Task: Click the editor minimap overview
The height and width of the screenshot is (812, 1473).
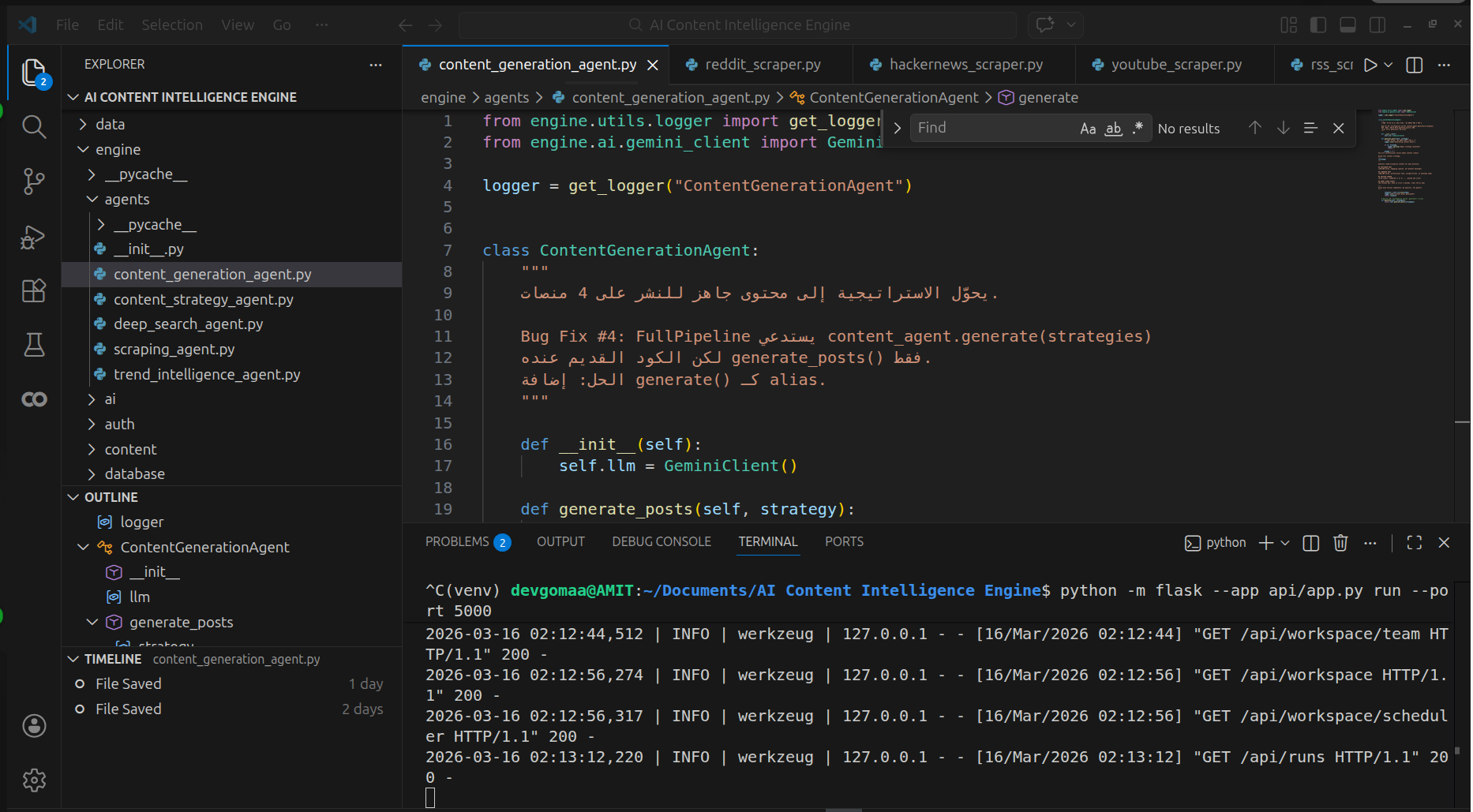Action: tap(1405, 158)
